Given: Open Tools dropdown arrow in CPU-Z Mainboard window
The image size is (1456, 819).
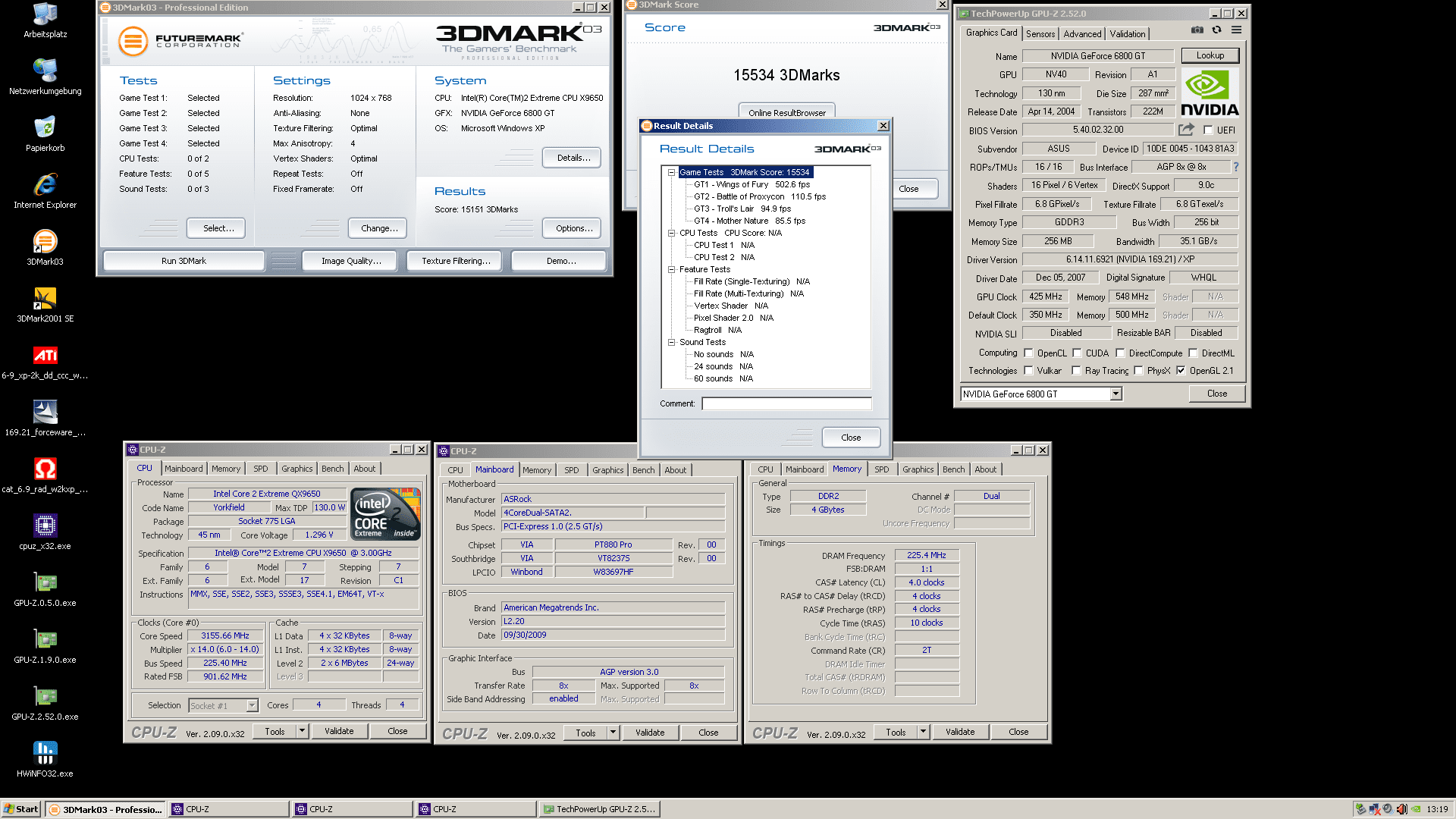Looking at the screenshot, I should [x=613, y=733].
